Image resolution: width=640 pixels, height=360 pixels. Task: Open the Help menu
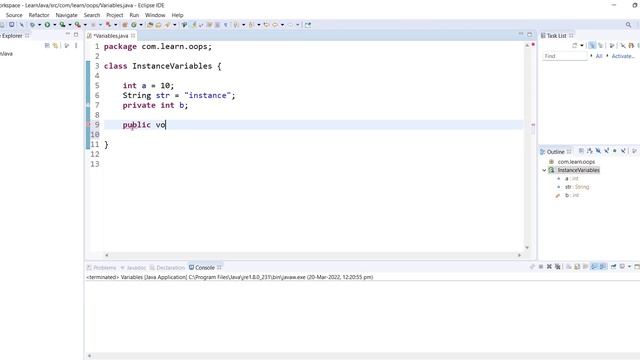177,15
